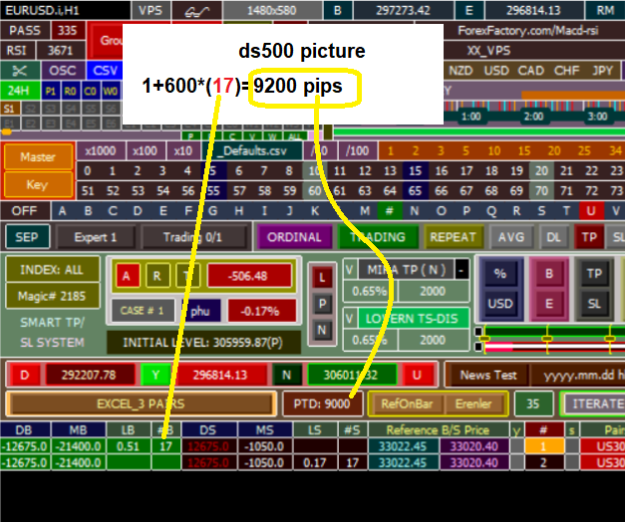625x522 pixels.
Task: Select the R0 button
Action: tap(70, 91)
